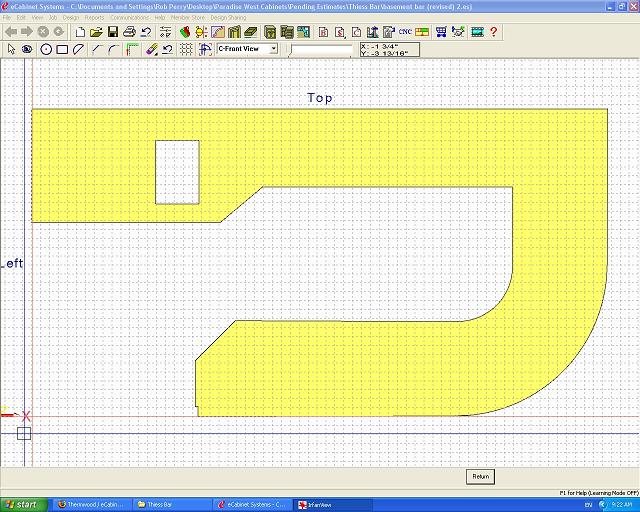Image resolution: width=640 pixels, height=512 pixels.
Task: Click the X Y coordinates readout
Action: [x=390, y=49]
